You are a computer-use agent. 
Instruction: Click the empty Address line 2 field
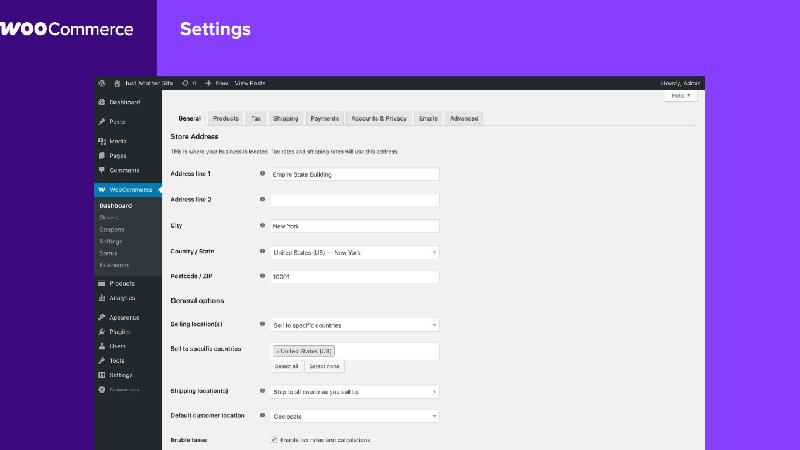(355, 200)
